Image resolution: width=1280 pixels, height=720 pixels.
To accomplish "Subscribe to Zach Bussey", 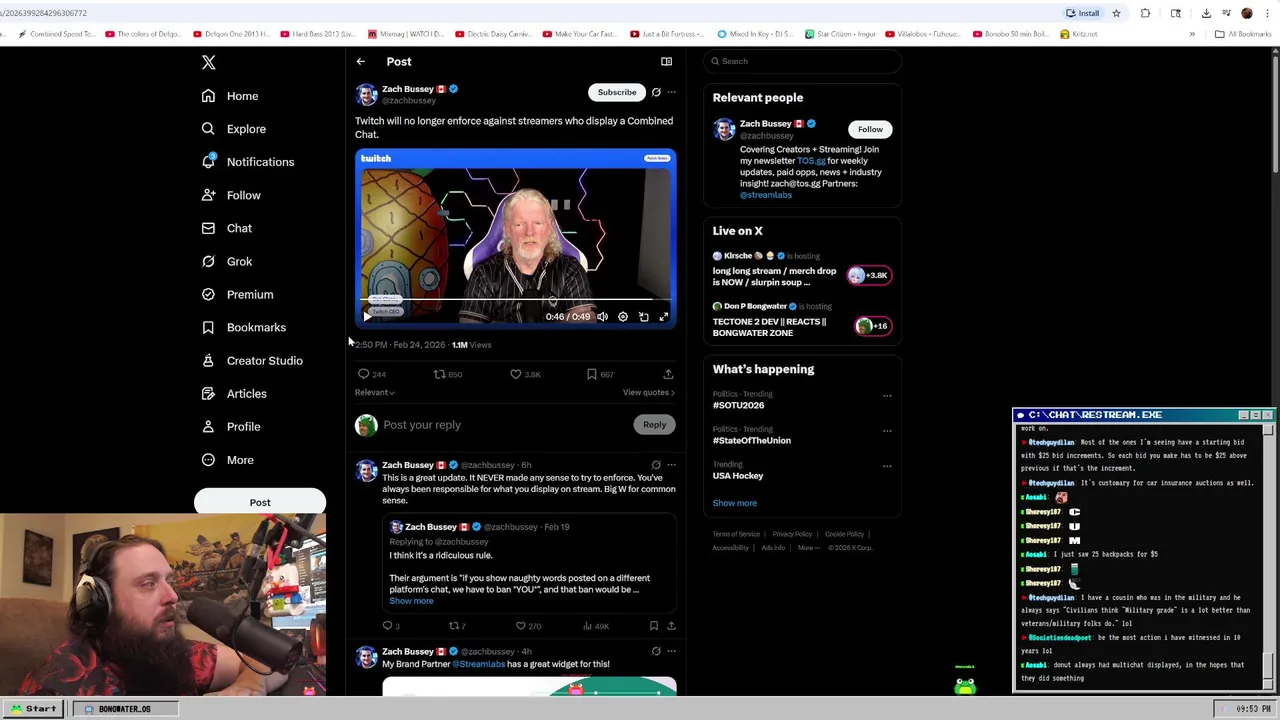I will click(617, 92).
